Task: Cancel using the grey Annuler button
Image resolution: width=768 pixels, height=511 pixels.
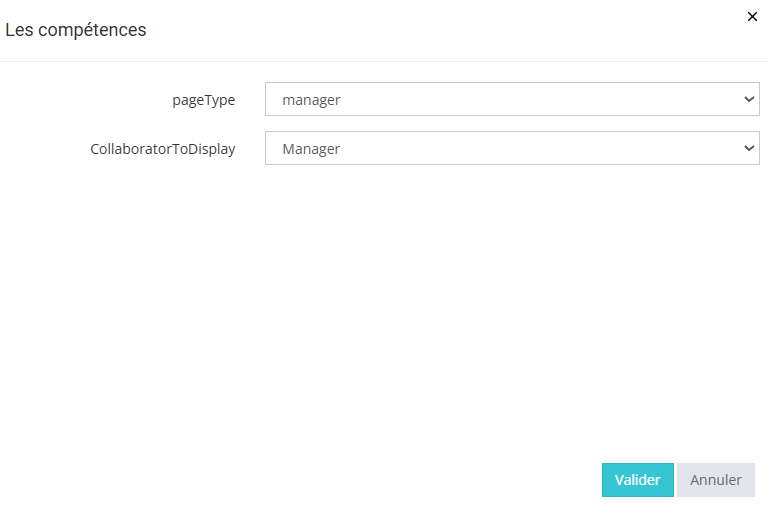Action: (715, 480)
